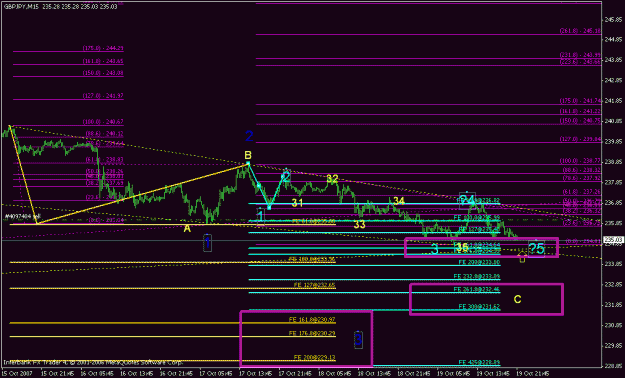Click the 232.85 price scale value
Image resolution: width=625 pixels, height=378 pixels.
click(614, 284)
